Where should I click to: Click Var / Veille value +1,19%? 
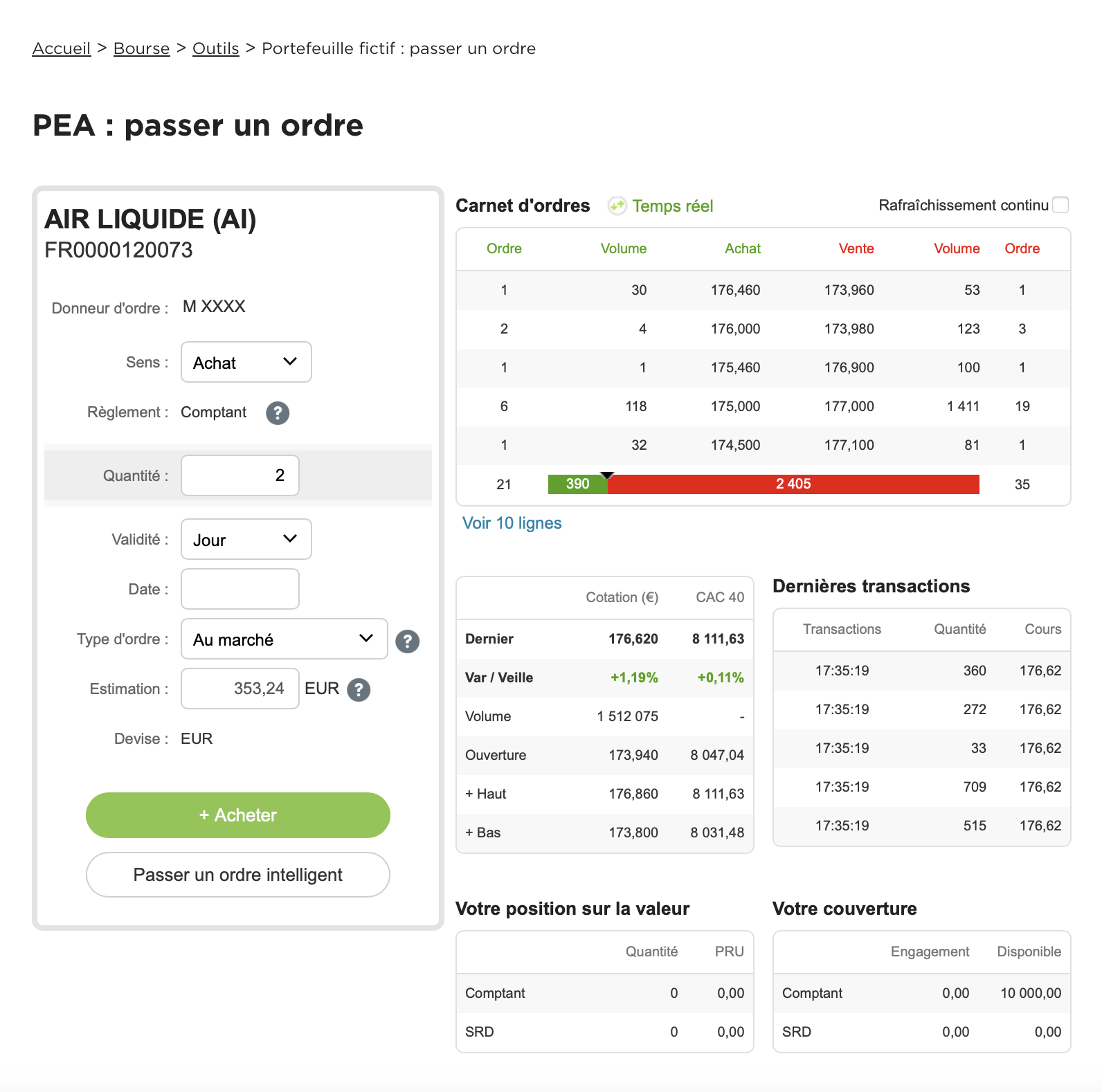[x=634, y=677]
